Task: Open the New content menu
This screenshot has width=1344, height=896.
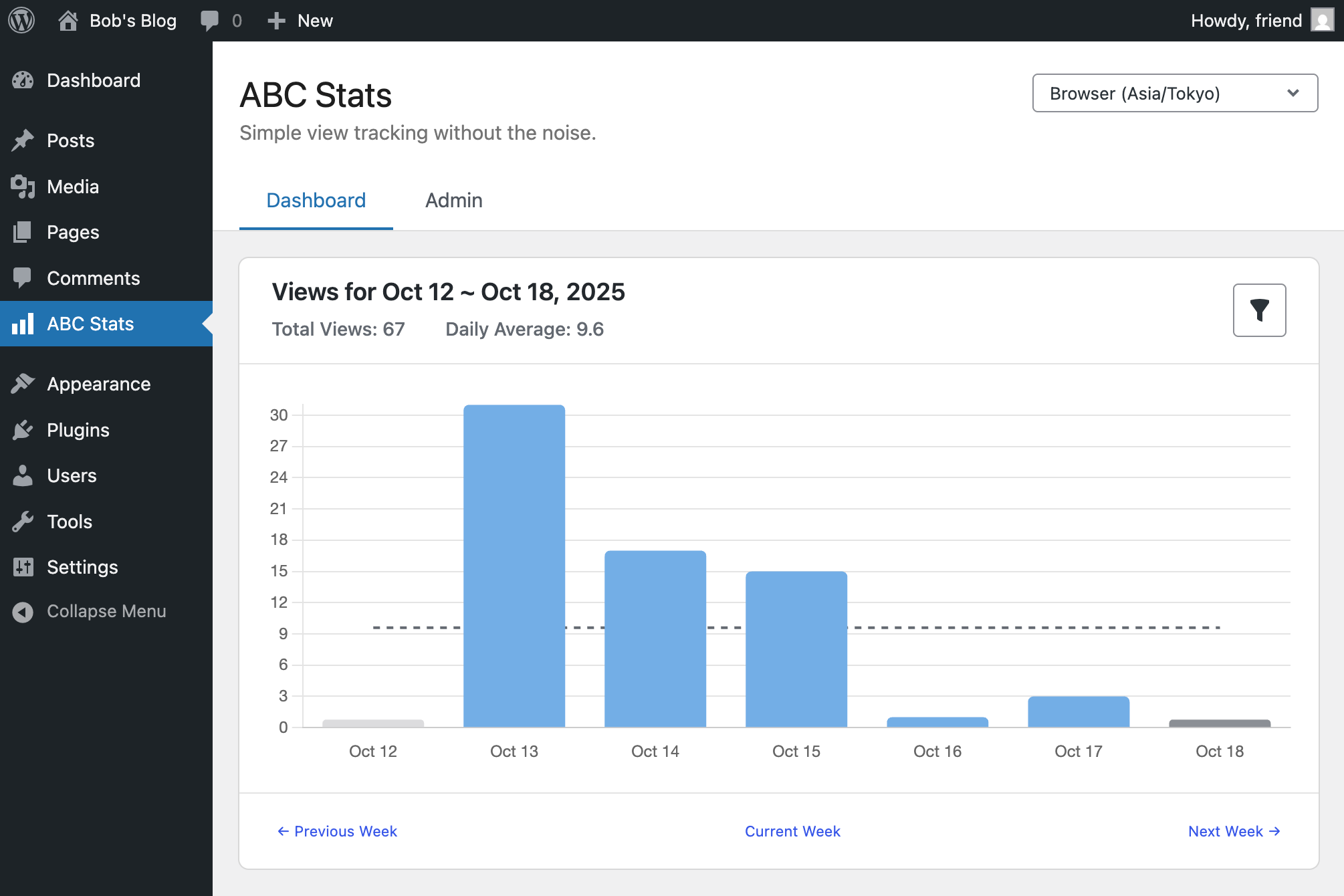Action: [300, 20]
